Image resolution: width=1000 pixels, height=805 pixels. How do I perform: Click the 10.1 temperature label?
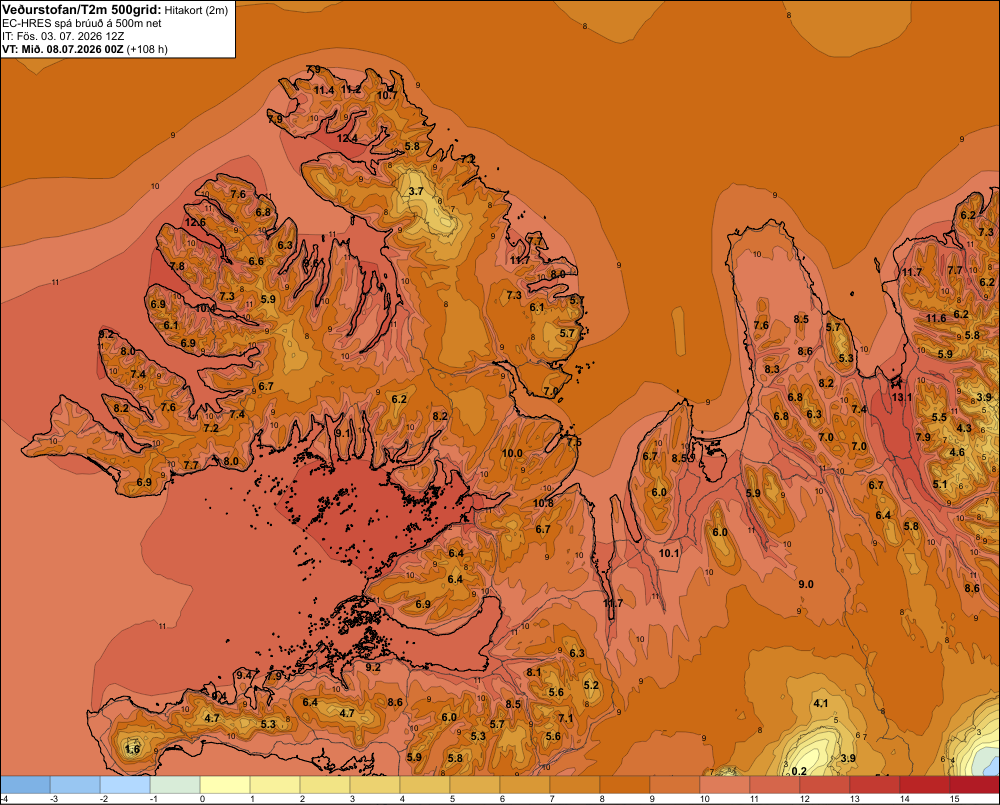[x=669, y=553]
